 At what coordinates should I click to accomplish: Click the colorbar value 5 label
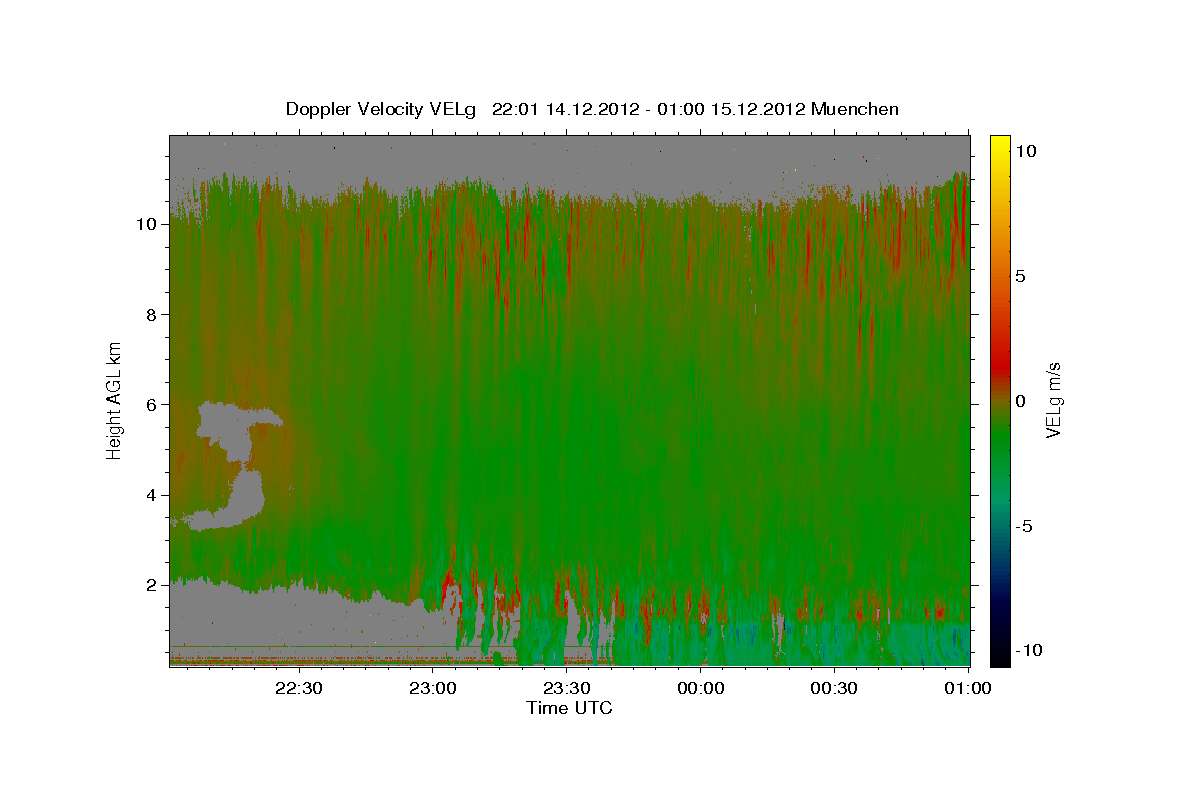(x=1020, y=275)
